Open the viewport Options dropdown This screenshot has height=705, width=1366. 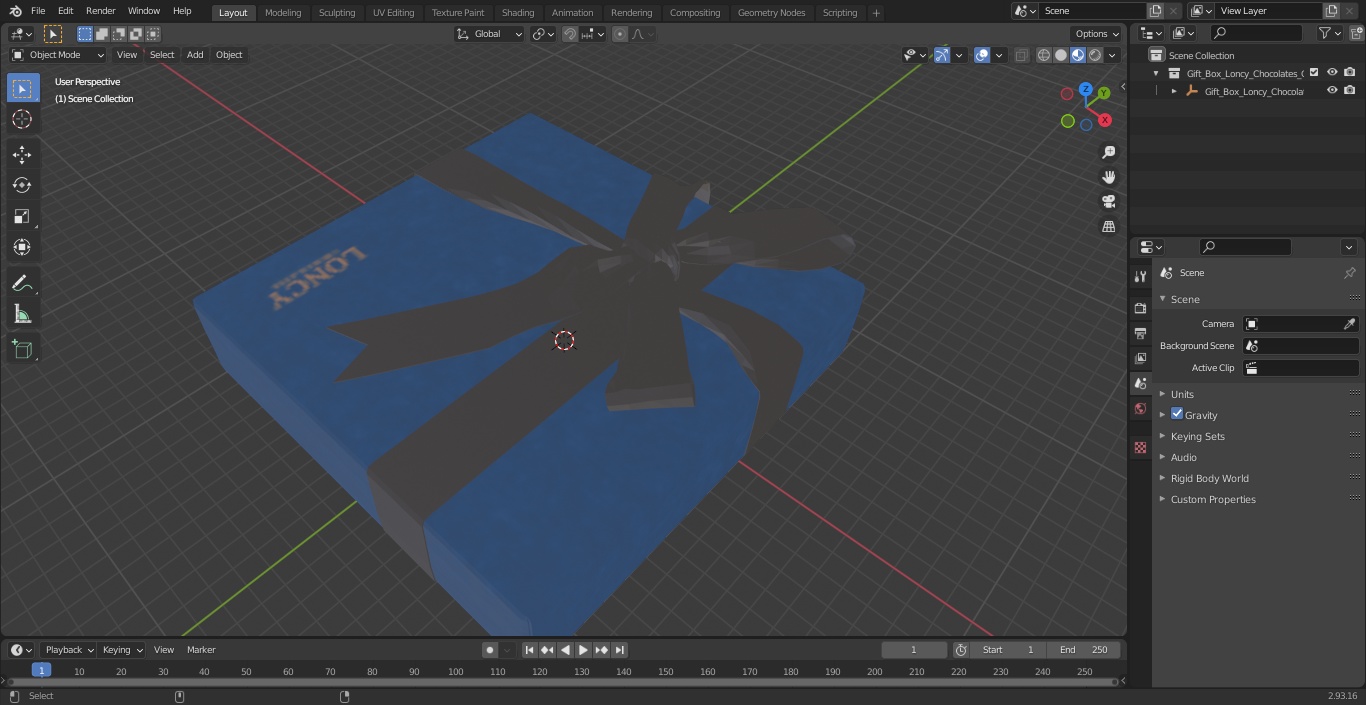coord(1097,34)
